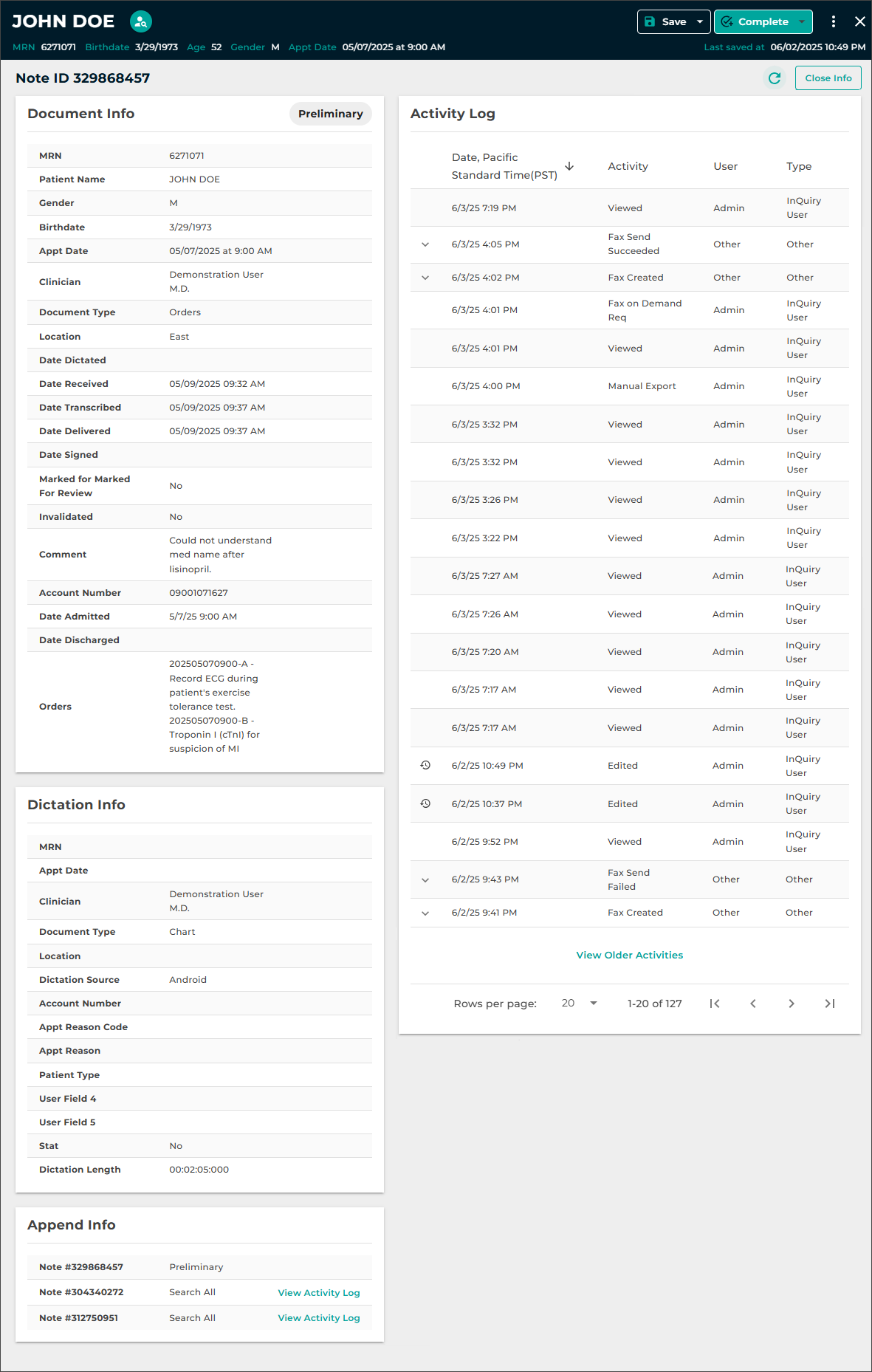872x1372 pixels.
Task: Go to the next activity log page
Action: (791, 1004)
